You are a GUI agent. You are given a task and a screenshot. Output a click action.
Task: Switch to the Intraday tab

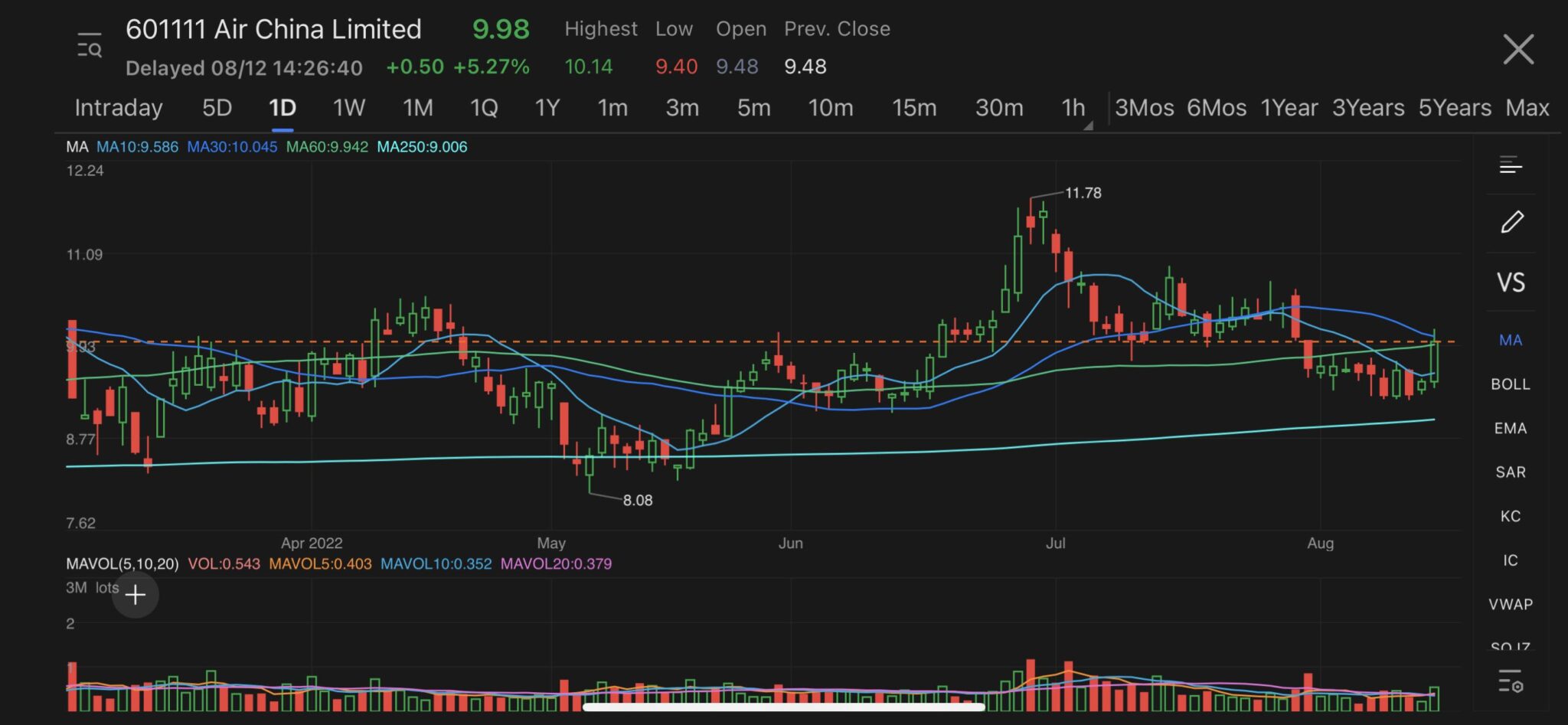pos(119,108)
